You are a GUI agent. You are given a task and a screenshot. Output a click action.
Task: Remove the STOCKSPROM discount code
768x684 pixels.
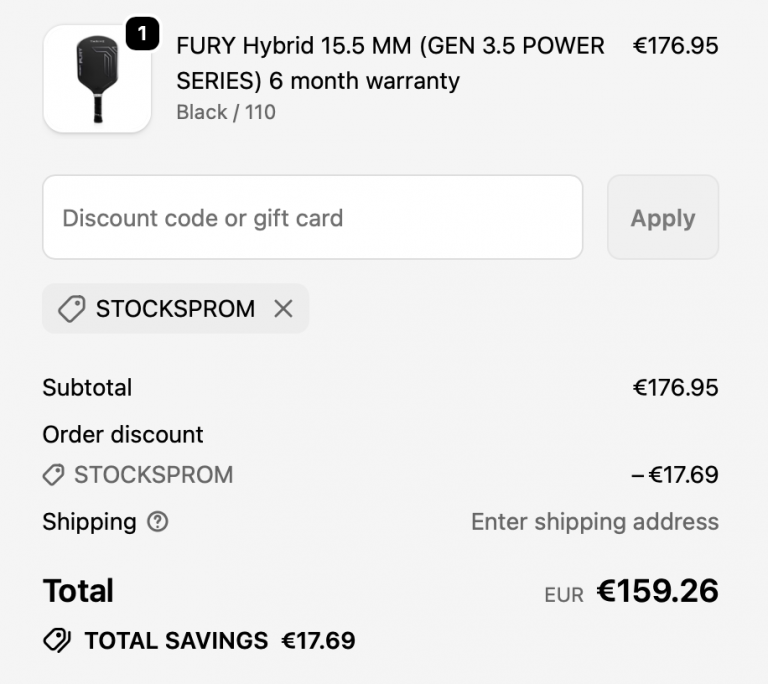tap(283, 309)
